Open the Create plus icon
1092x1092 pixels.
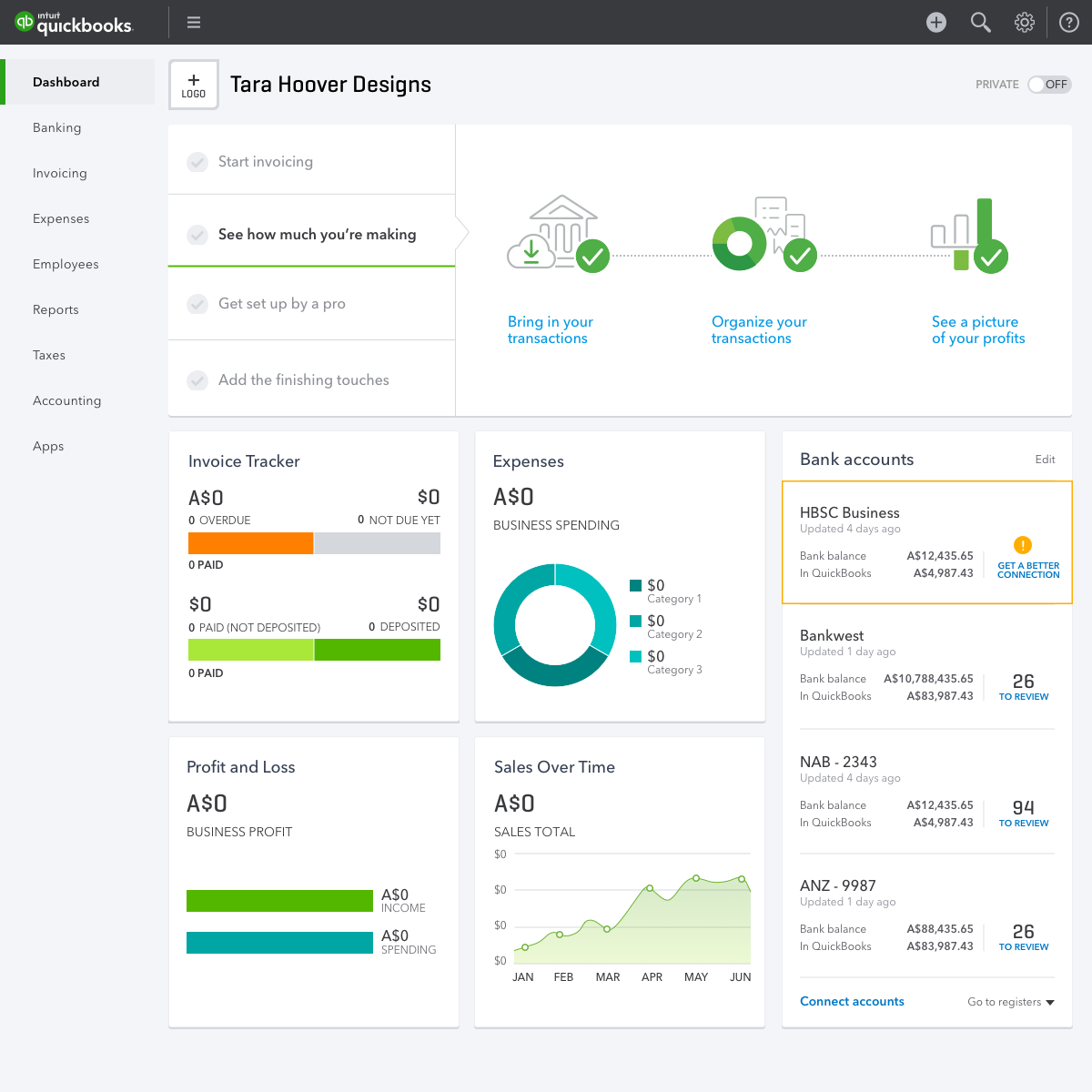(x=936, y=23)
